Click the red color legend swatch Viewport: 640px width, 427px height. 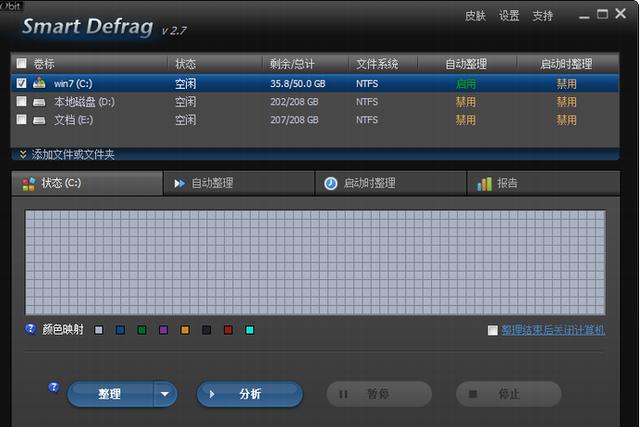(228, 330)
